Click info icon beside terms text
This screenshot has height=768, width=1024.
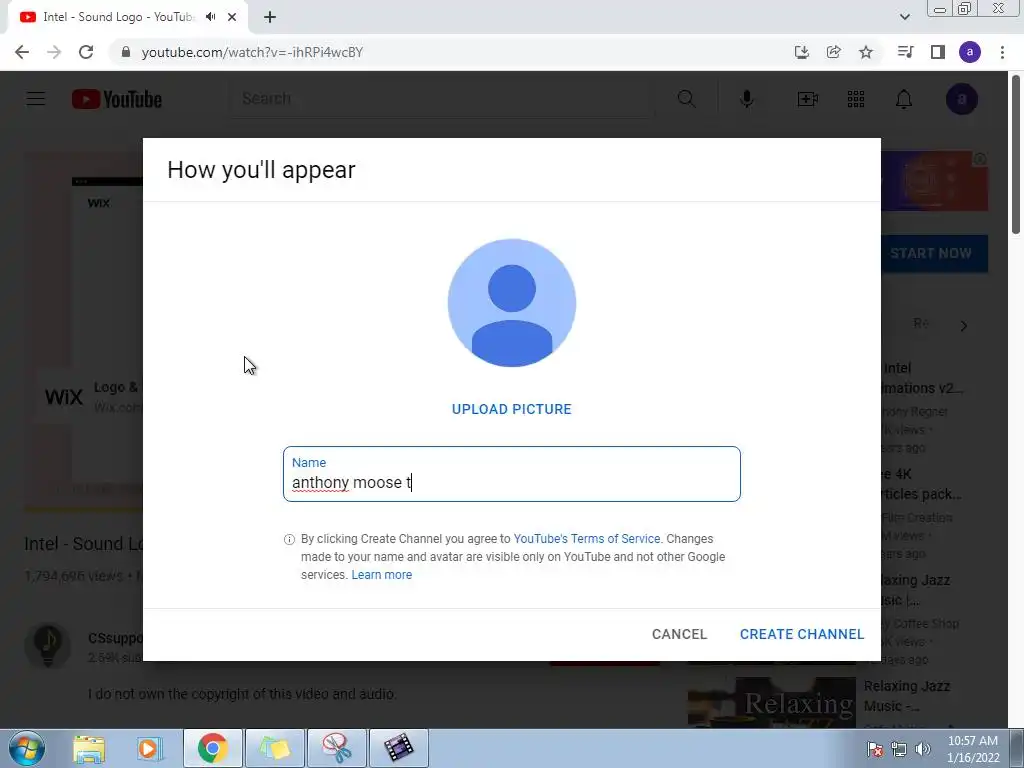289,539
